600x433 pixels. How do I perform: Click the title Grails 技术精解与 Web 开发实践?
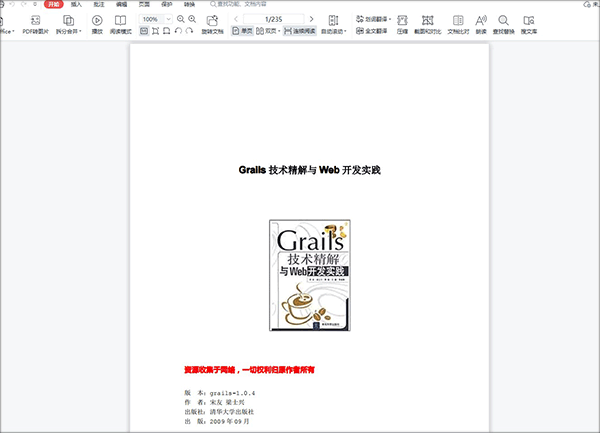click(310, 170)
